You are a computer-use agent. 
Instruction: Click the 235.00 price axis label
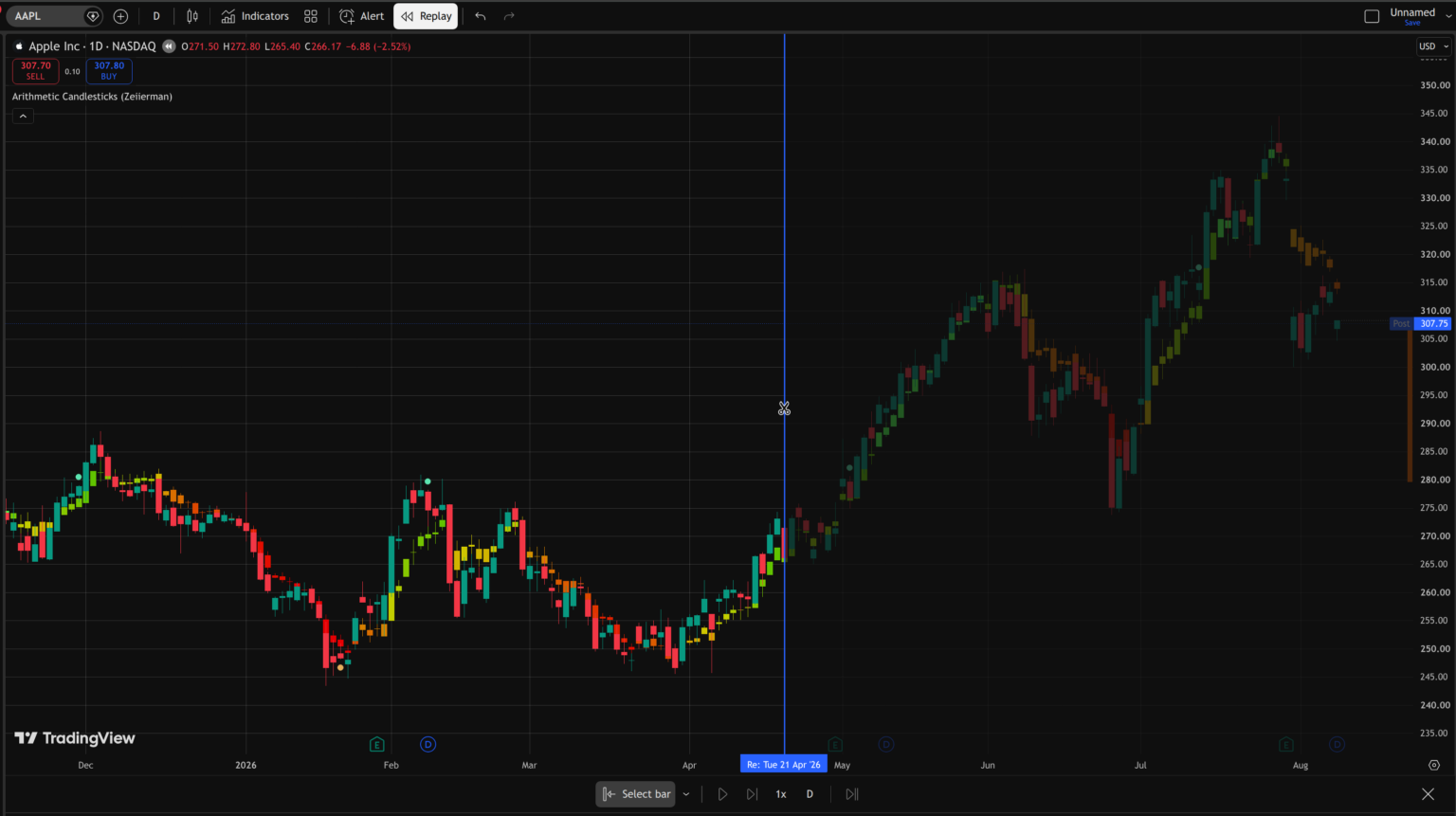(x=1434, y=734)
